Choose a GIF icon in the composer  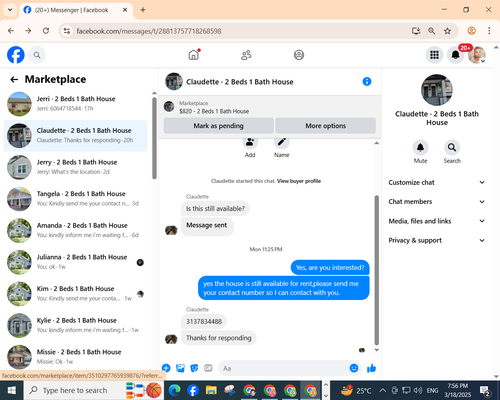pyautogui.click(x=208, y=368)
